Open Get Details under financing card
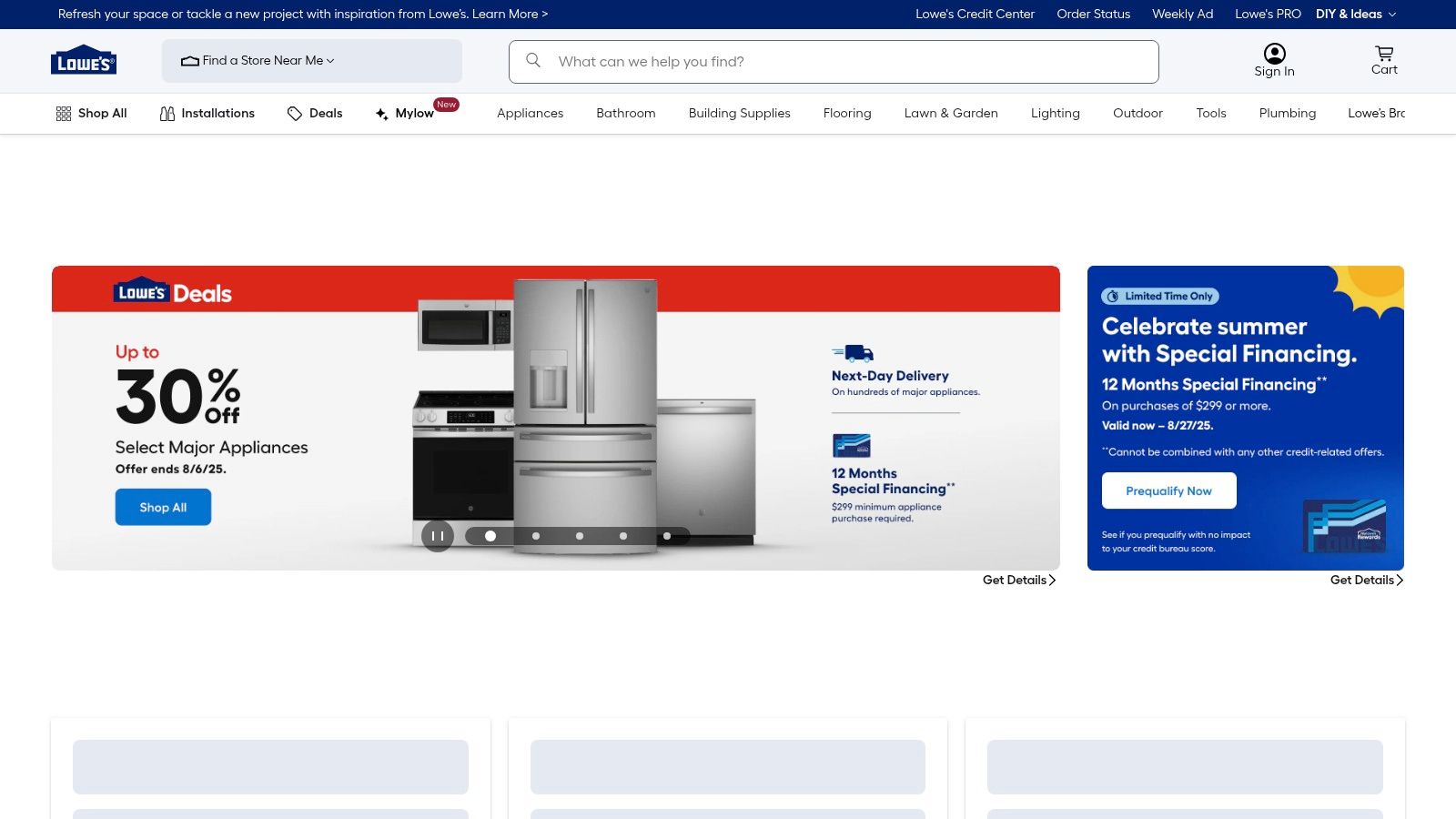This screenshot has height=819, width=1456. (1367, 581)
